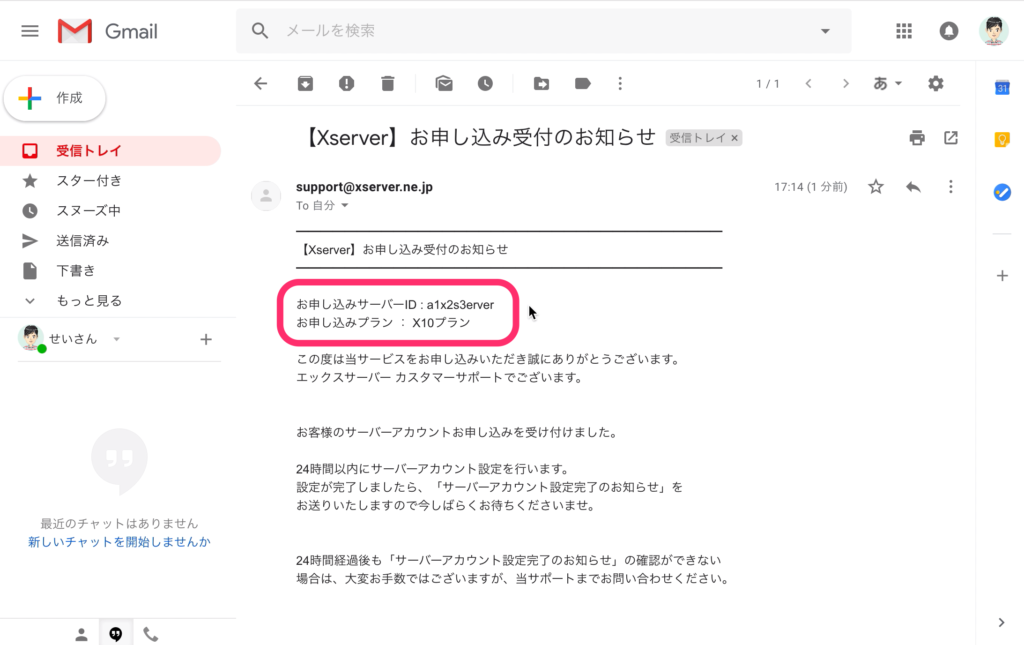This screenshot has height=645, width=1024.
Task: Delete this email with the trash icon
Action: pyautogui.click(x=387, y=83)
